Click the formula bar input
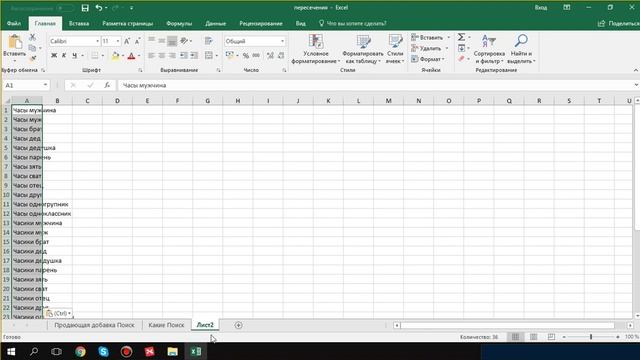The height and width of the screenshot is (360, 640). pyautogui.click(x=376, y=85)
